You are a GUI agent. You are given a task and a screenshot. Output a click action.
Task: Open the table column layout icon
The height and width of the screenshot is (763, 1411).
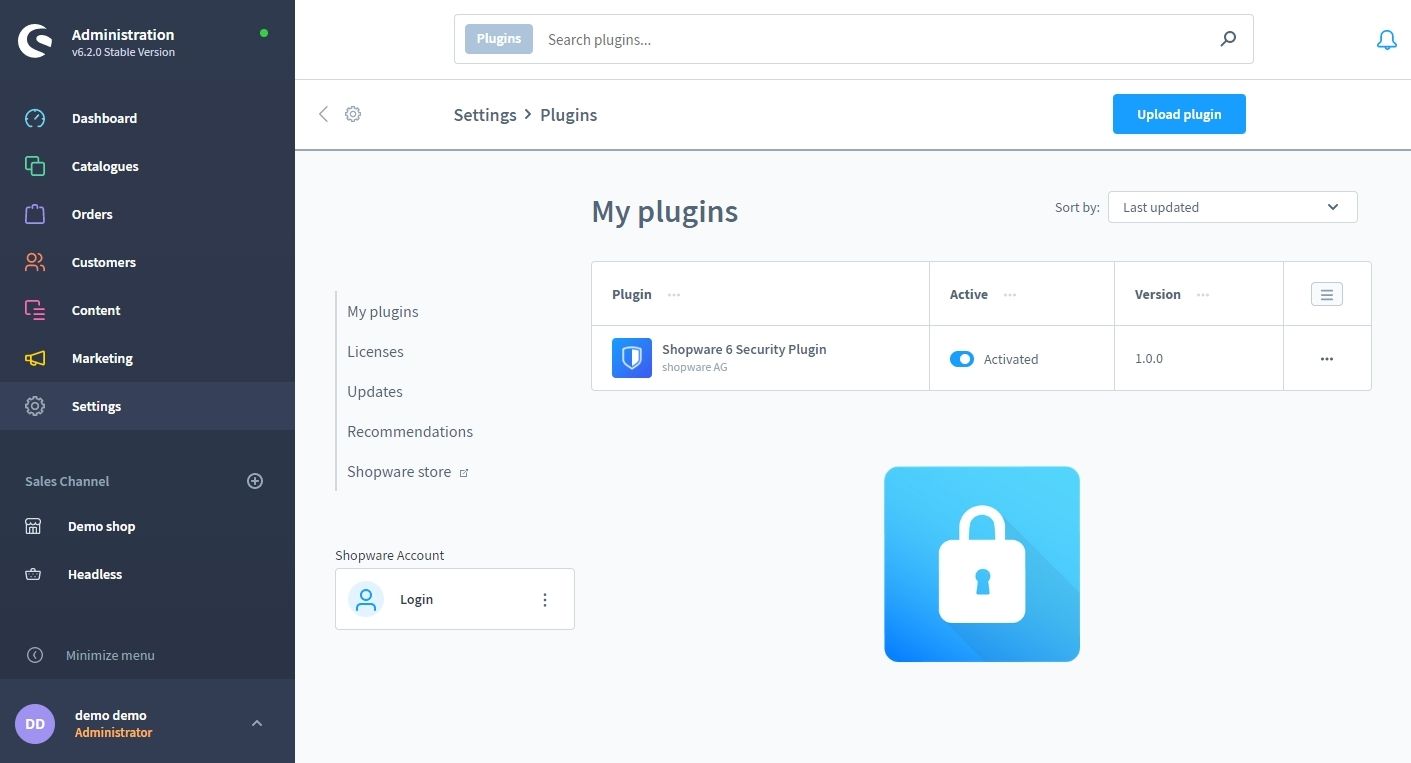pyautogui.click(x=1326, y=293)
